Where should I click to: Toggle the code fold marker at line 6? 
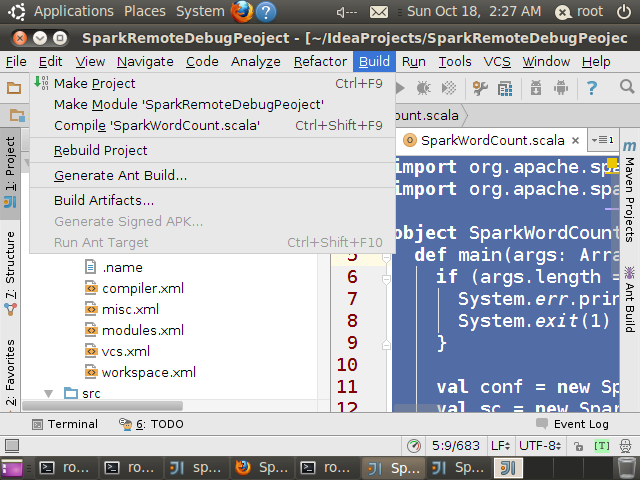(x=386, y=279)
